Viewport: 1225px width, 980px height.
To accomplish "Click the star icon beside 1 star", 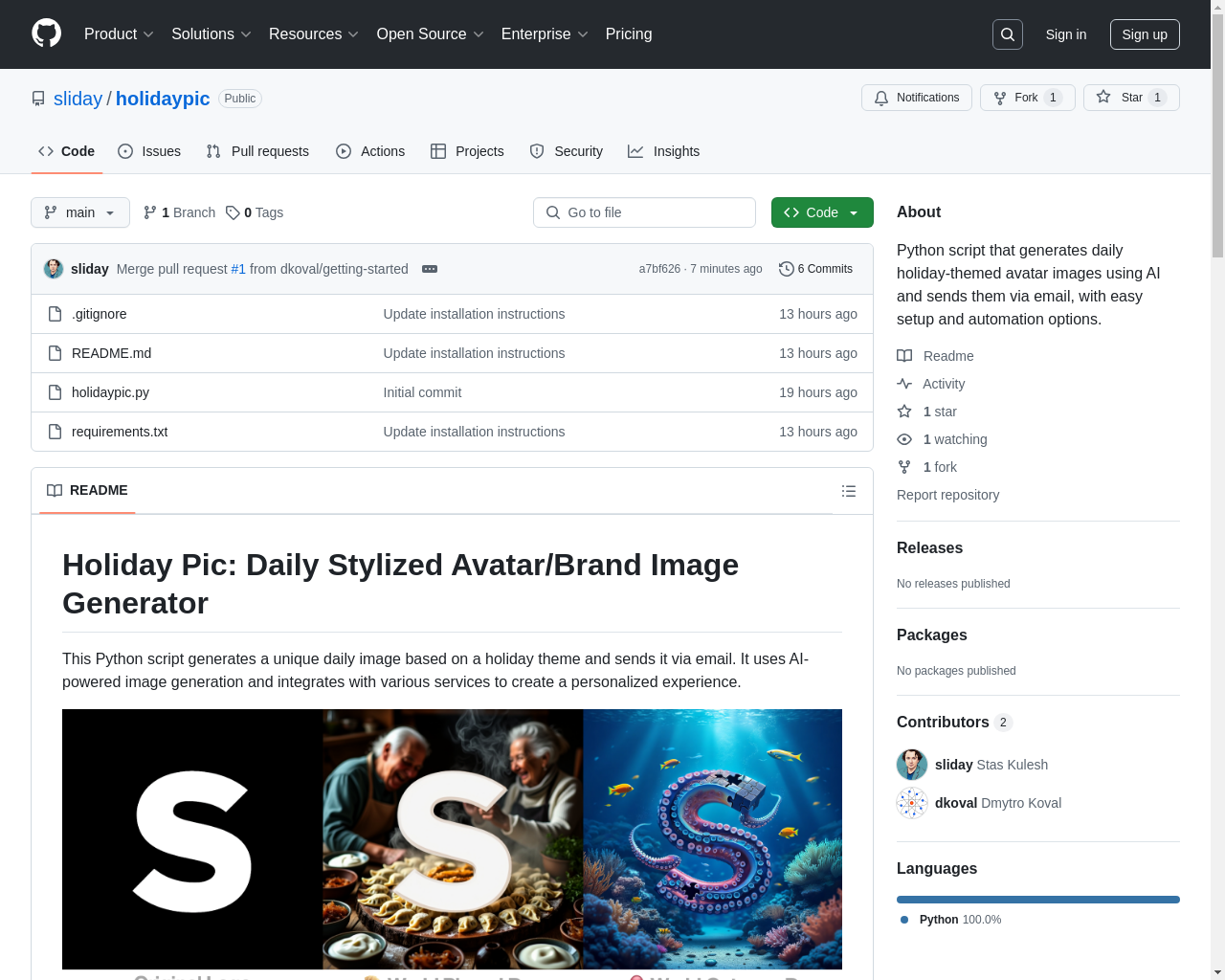I will click(904, 412).
